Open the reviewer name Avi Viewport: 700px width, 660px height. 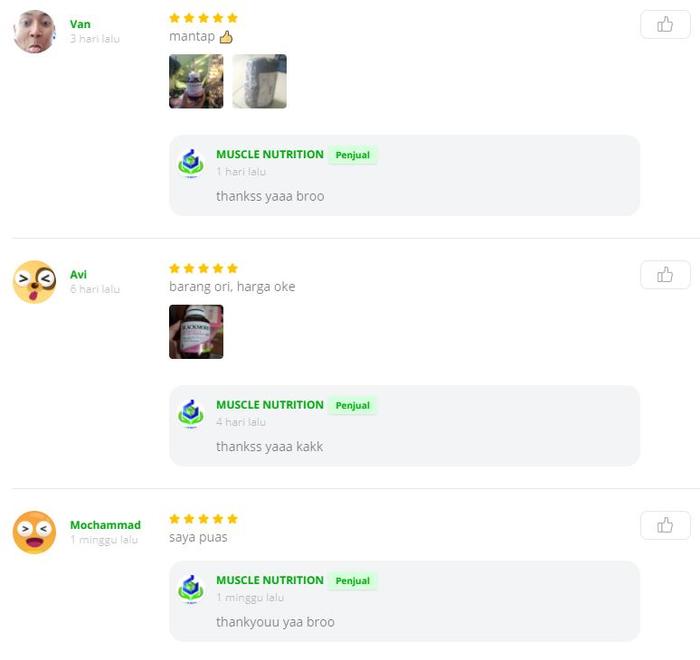coord(79,275)
